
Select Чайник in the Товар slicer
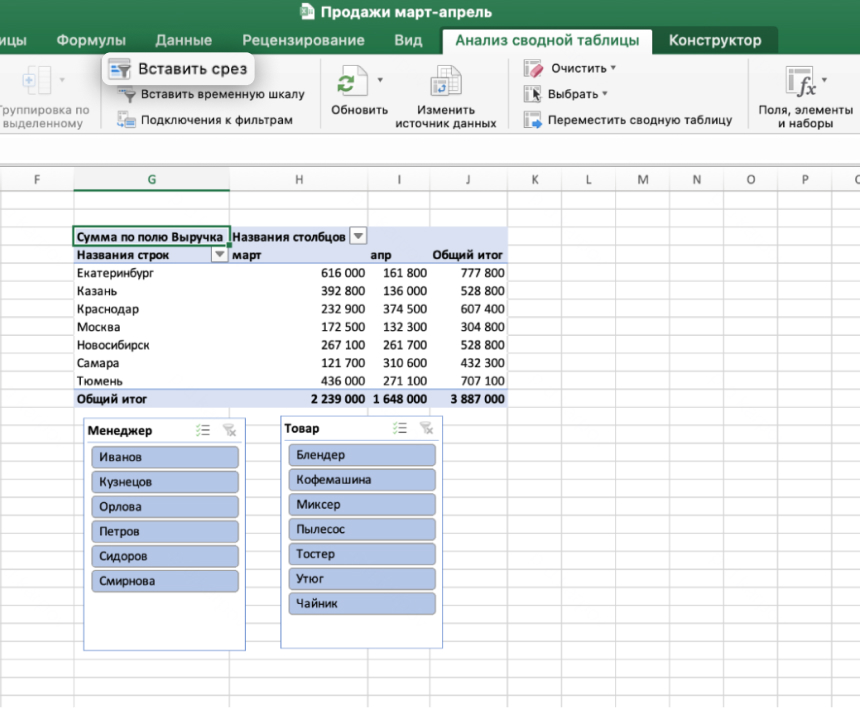[362, 603]
